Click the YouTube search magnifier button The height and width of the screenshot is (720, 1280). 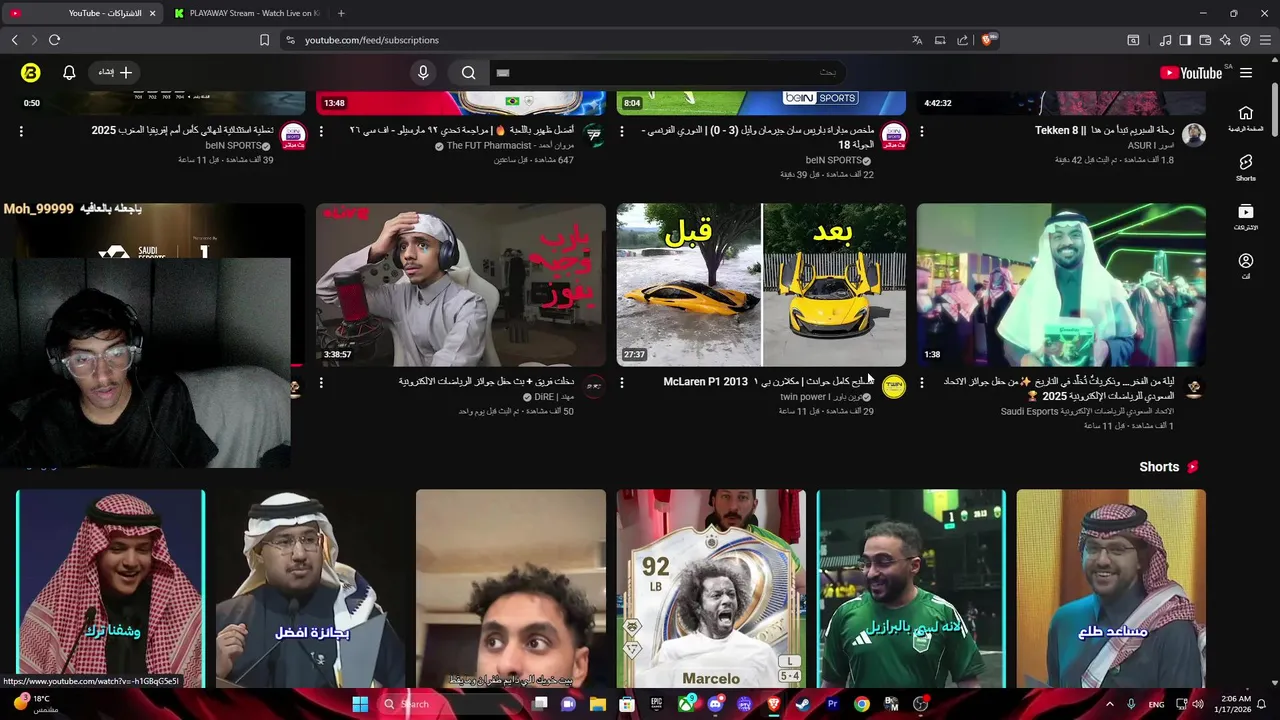pos(468,72)
